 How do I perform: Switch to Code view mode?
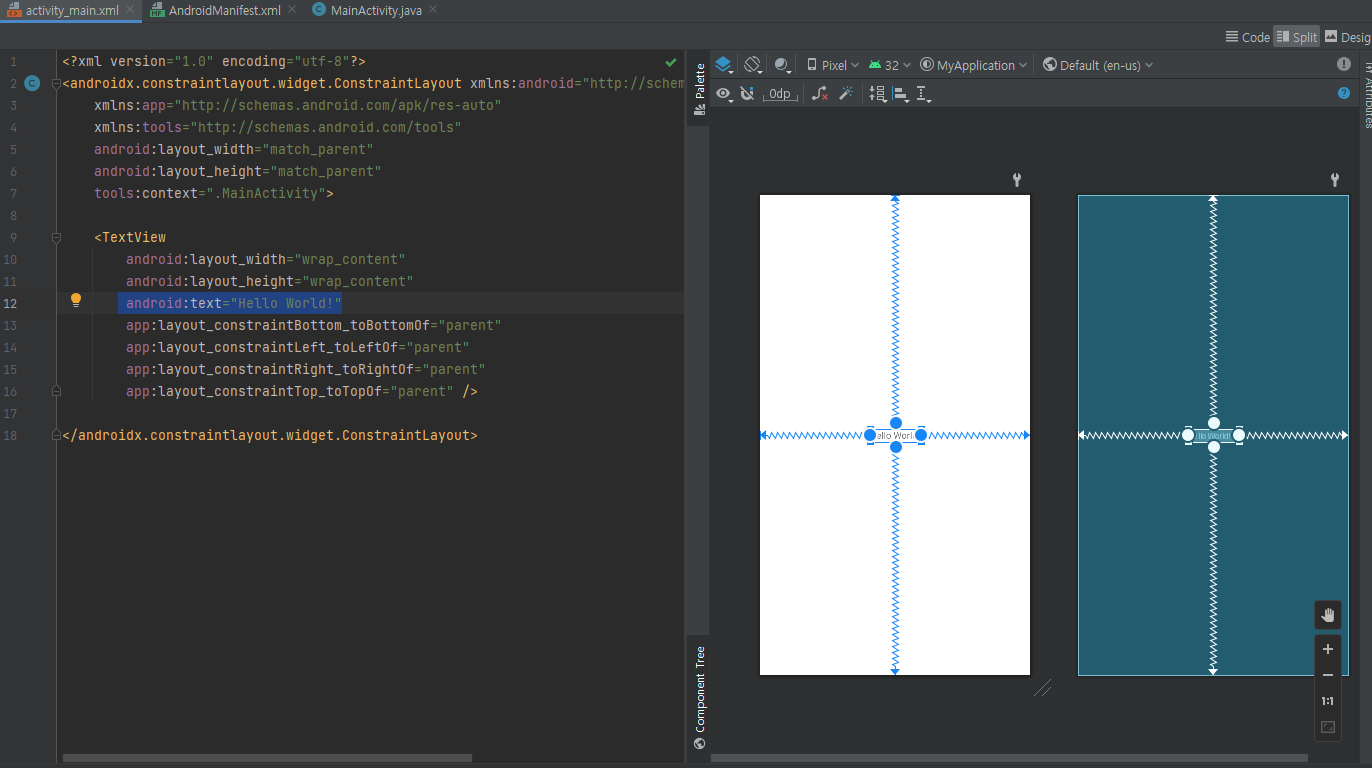point(1247,37)
